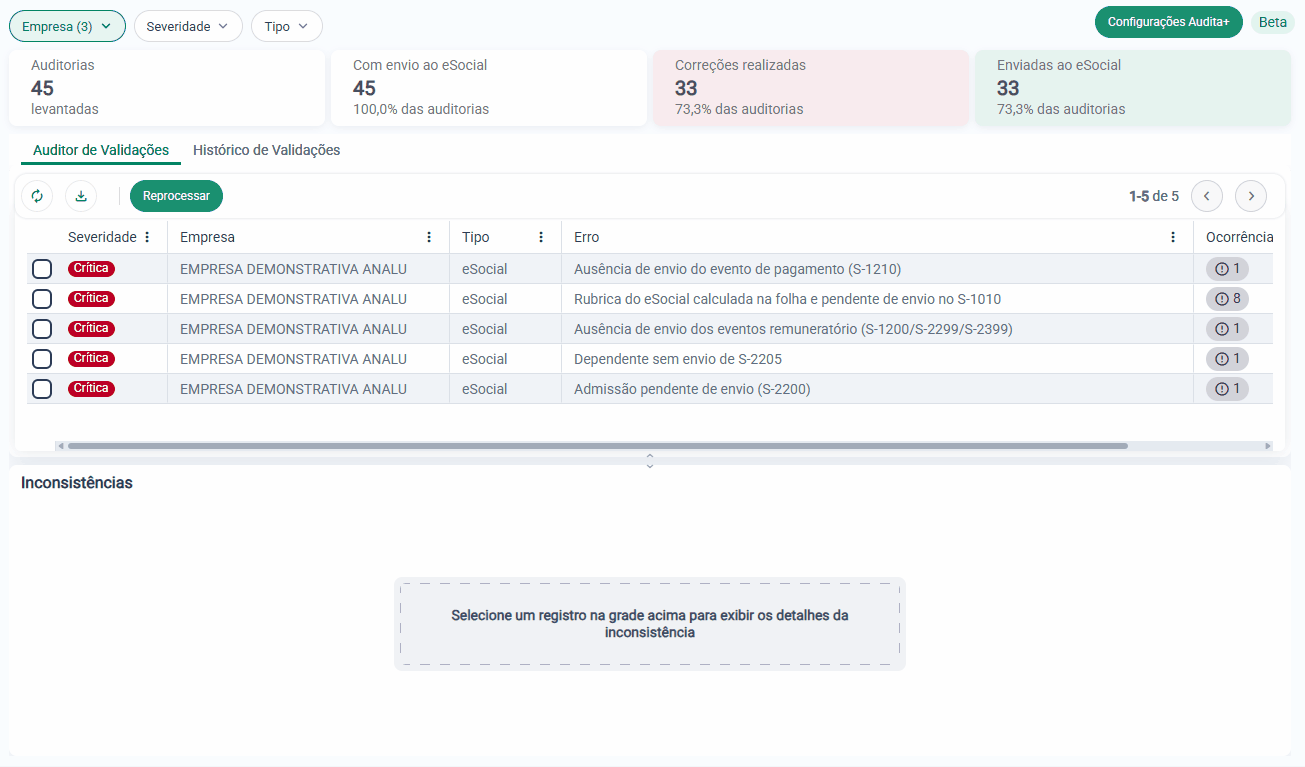Click the horizontal scrollbar thumb of grid

pyautogui.click(x=597, y=446)
